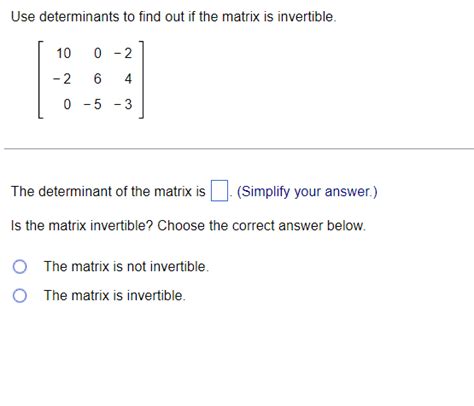Click the -2 entry in the matrix top row

(123, 53)
